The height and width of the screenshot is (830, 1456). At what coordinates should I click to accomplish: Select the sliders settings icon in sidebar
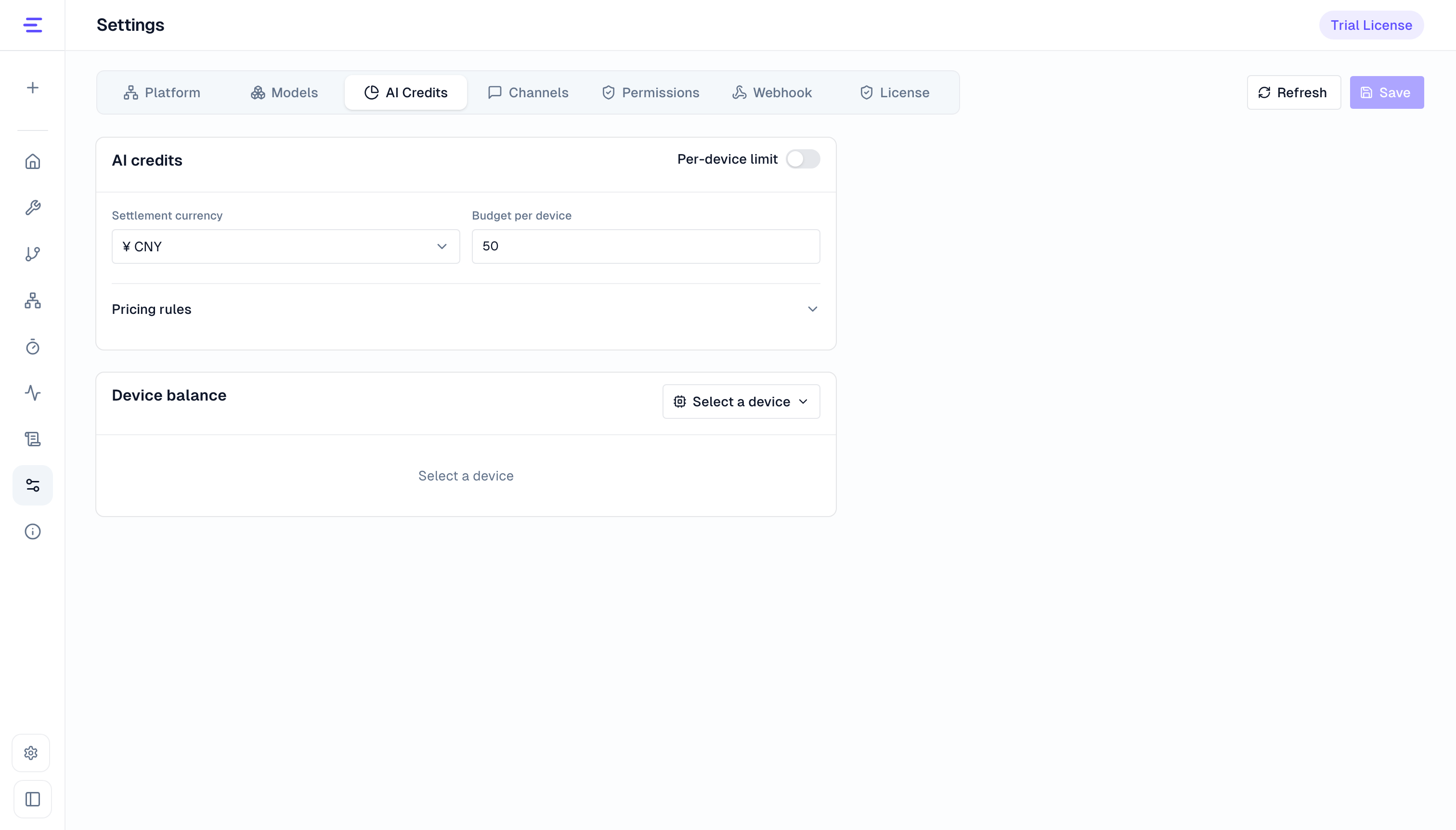point(32,485)
